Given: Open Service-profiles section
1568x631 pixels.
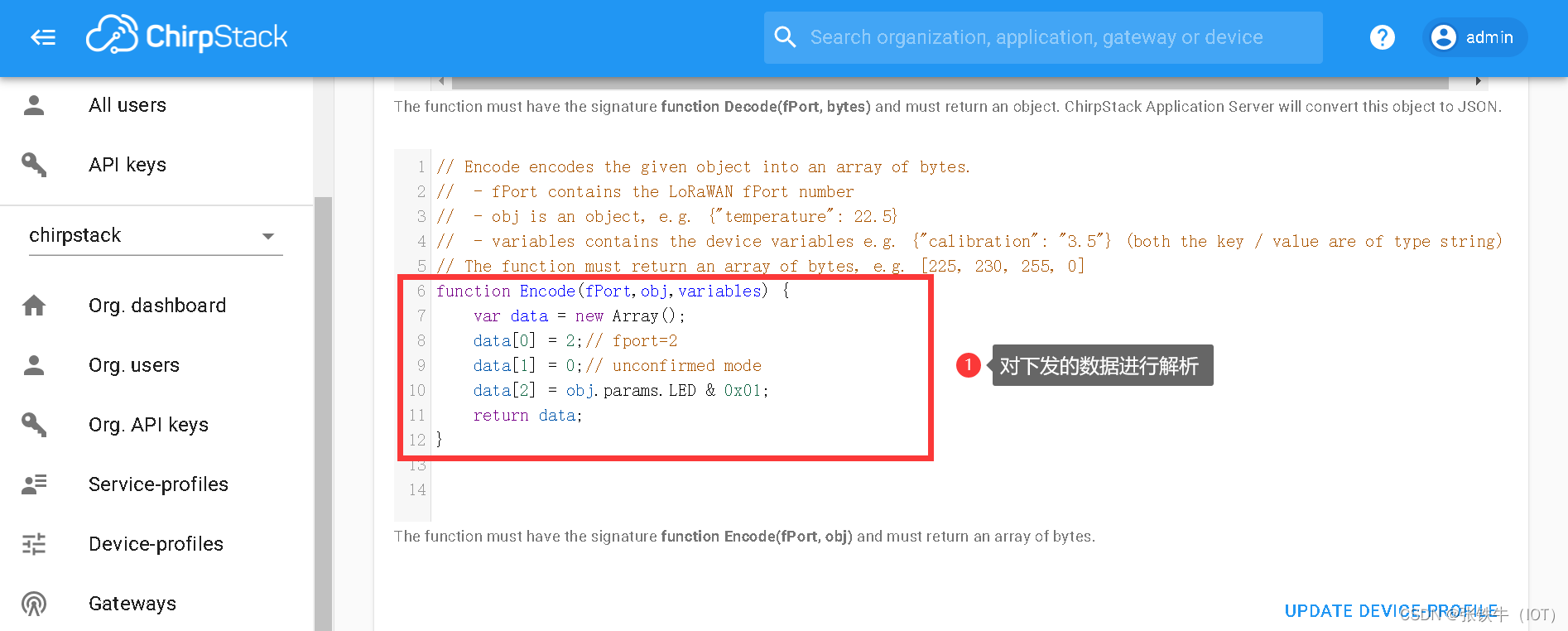Looking at the screenshot, I should click(156, 484).
